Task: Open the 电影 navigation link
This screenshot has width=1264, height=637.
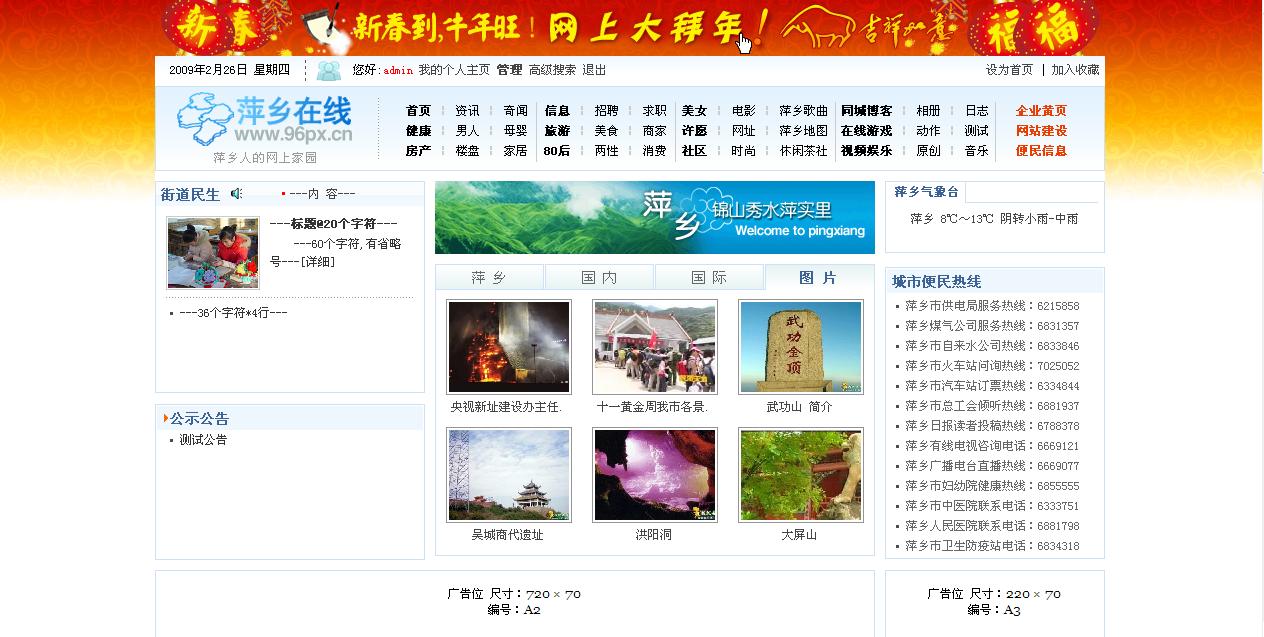Action: tap(743, 111)
